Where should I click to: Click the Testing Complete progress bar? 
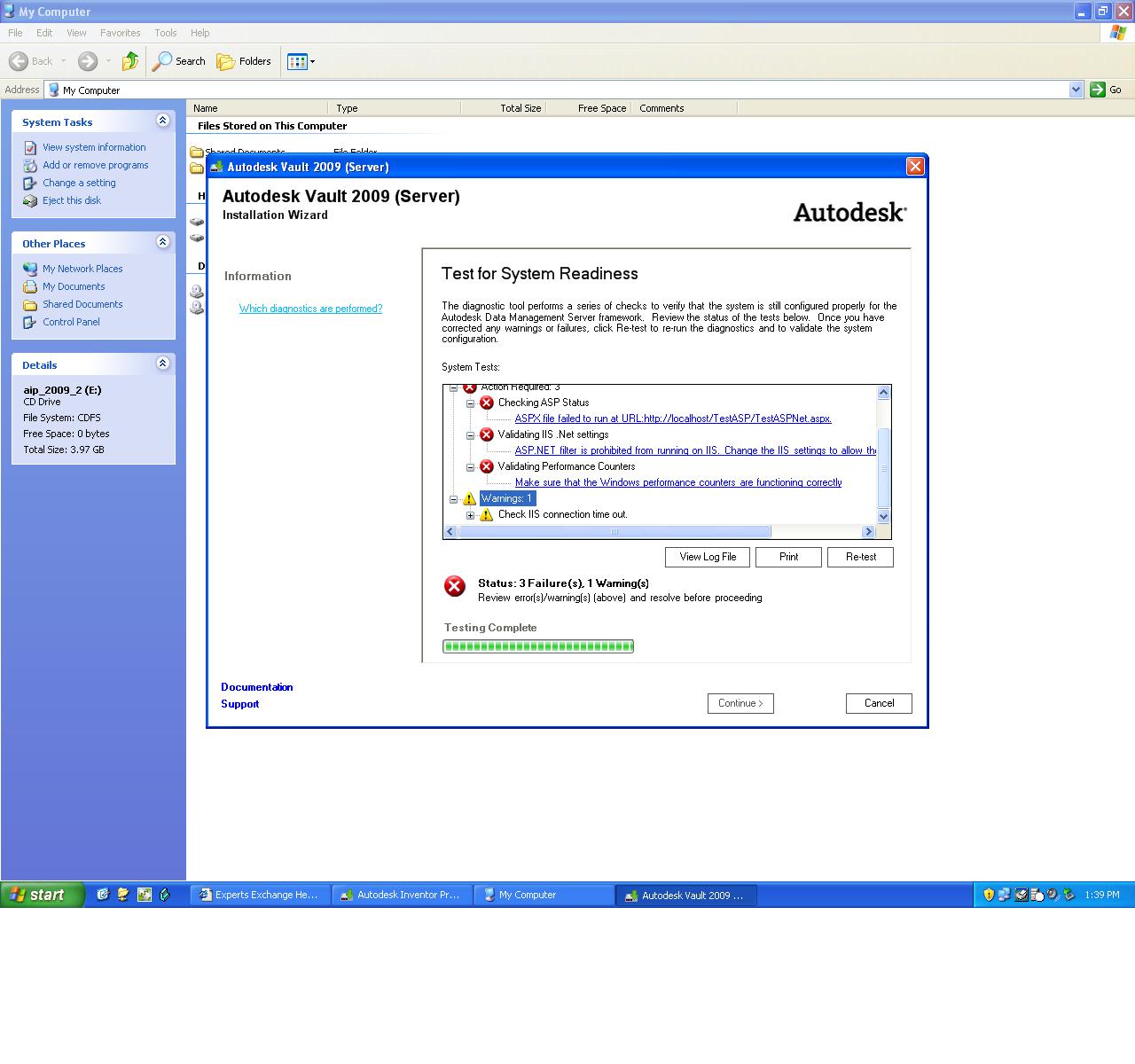tap(537, 645)
